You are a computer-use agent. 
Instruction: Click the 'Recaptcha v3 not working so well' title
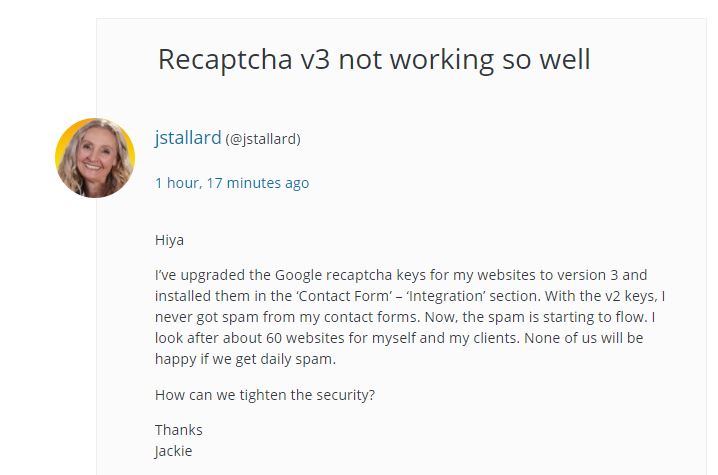coord(373,59)
